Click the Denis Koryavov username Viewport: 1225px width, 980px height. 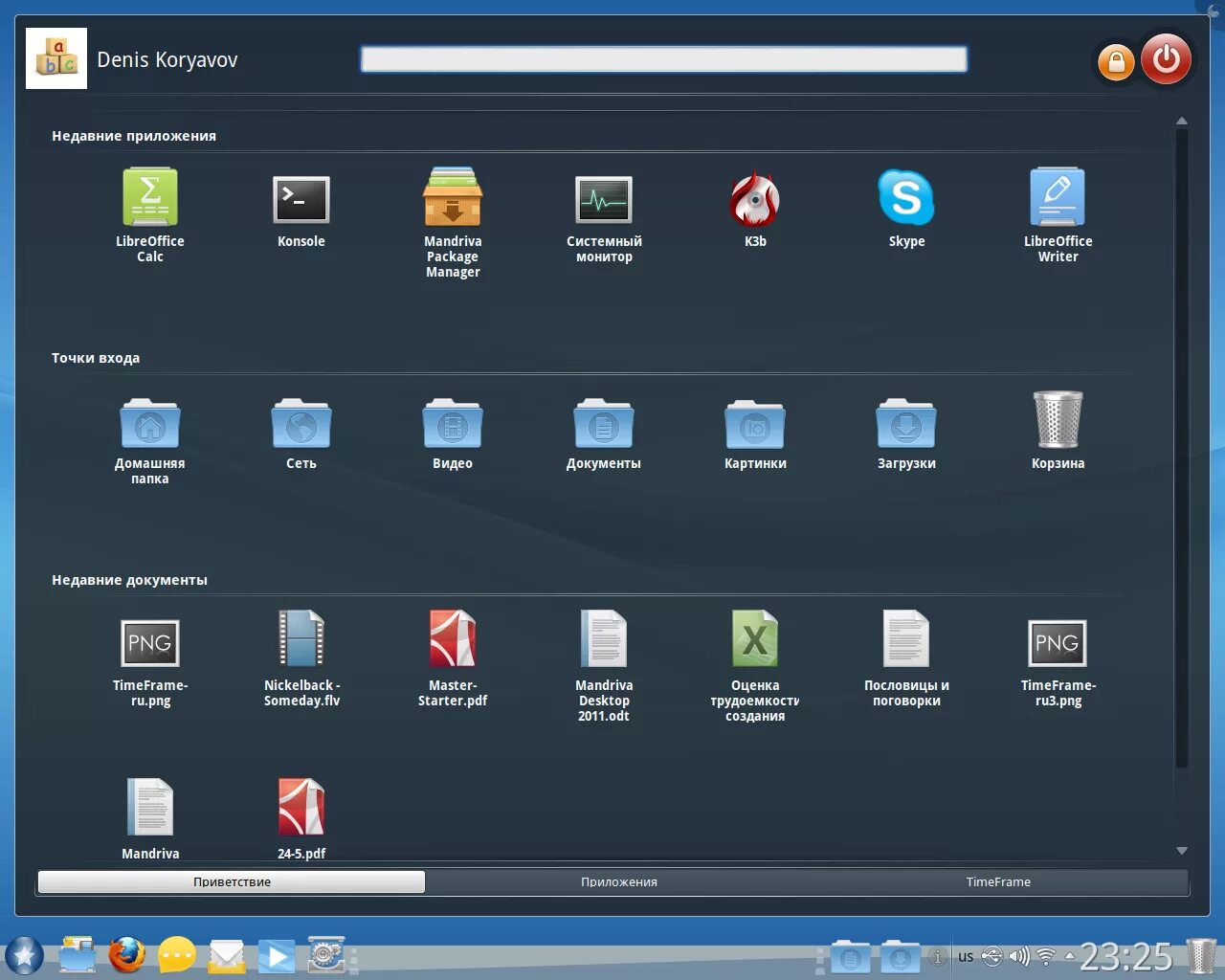(167, 59)
